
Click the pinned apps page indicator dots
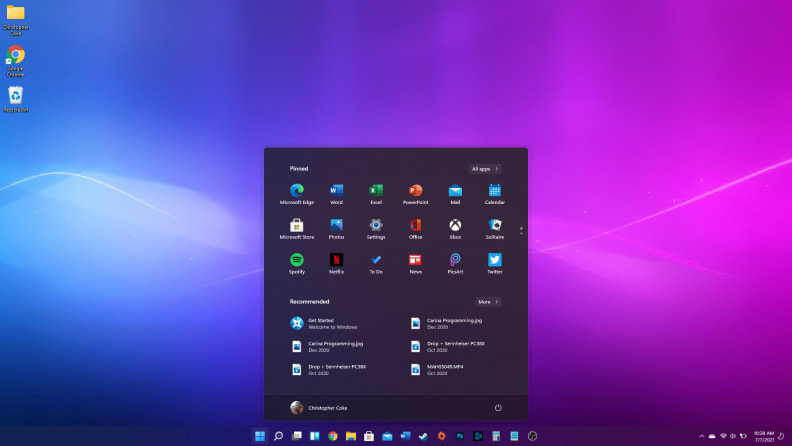tap(521, 231)
